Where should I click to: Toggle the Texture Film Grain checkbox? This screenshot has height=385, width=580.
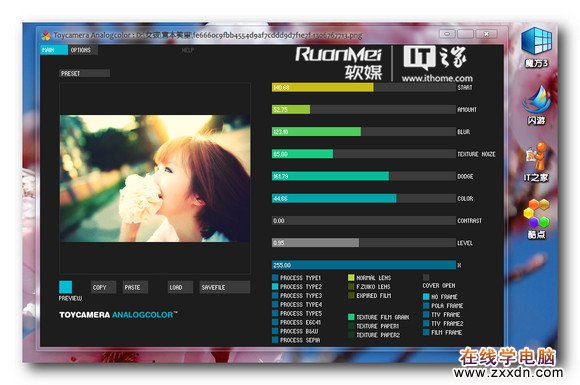tap(351, 317)
